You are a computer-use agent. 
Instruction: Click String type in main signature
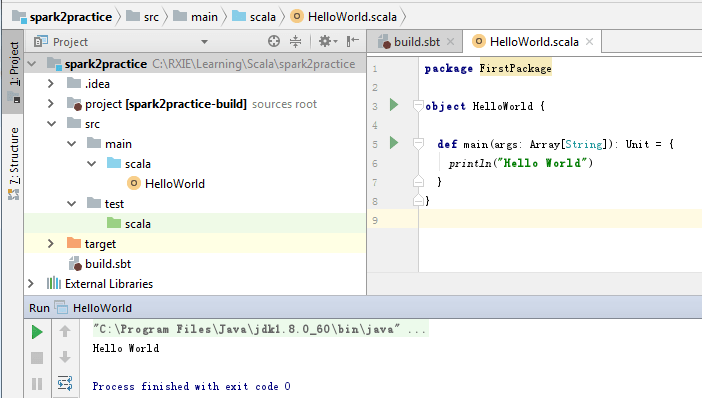[x=583, y=144]
